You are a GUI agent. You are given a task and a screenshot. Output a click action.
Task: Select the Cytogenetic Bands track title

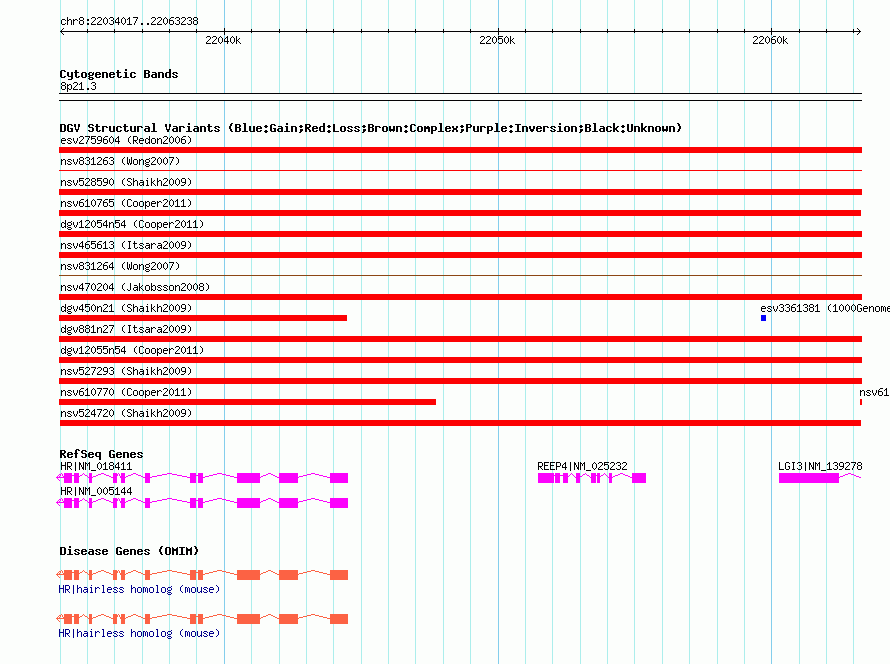(119, 74)
